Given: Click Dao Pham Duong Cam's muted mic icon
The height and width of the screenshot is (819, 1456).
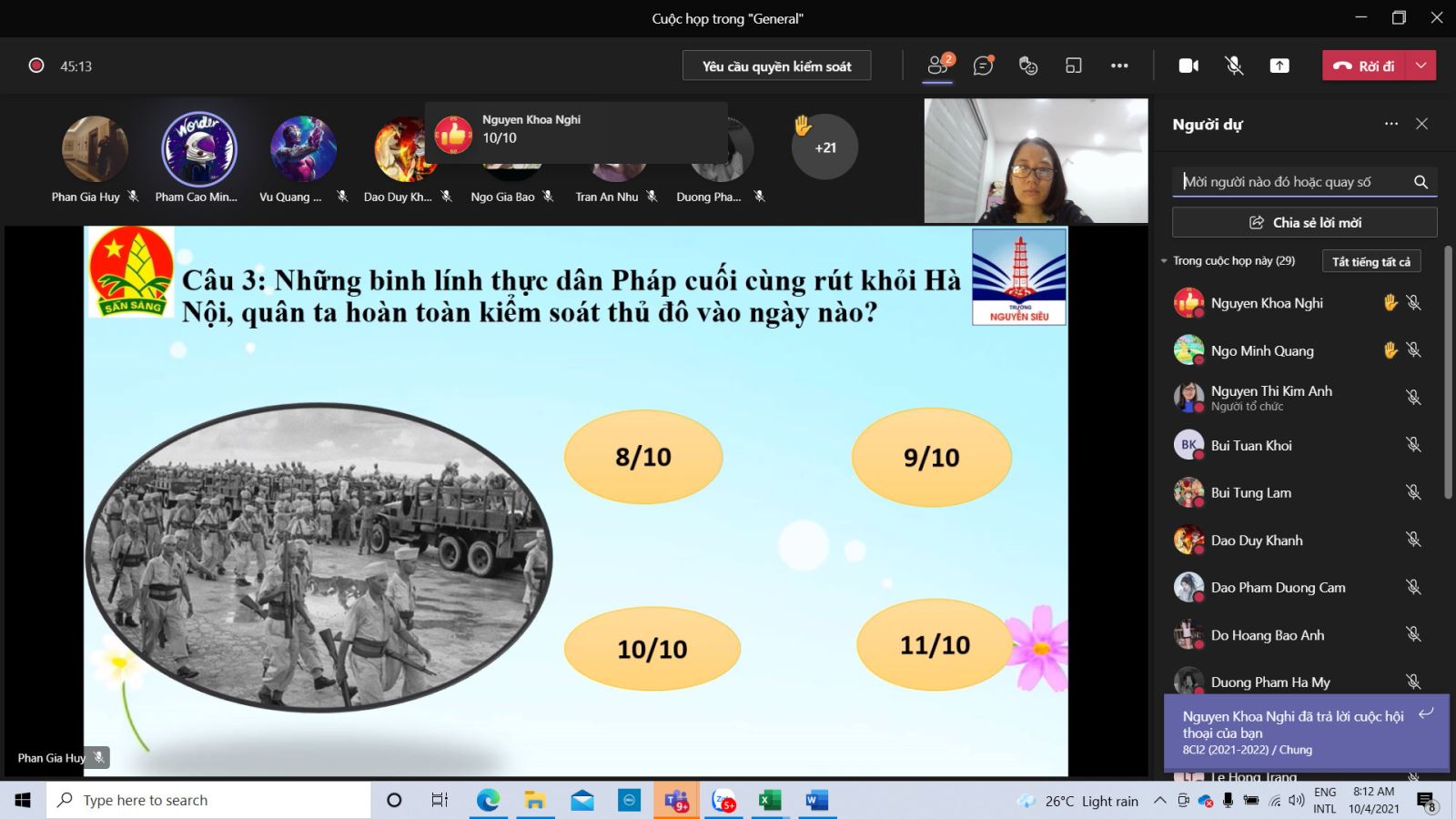Looking at the screenshot, I should point(1413,587).
